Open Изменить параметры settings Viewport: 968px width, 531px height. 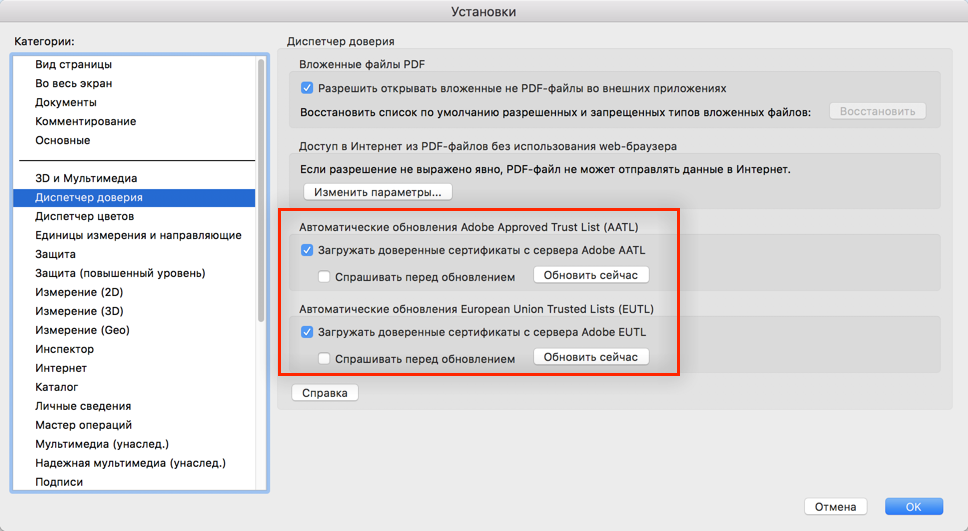[x=378, y=191]
